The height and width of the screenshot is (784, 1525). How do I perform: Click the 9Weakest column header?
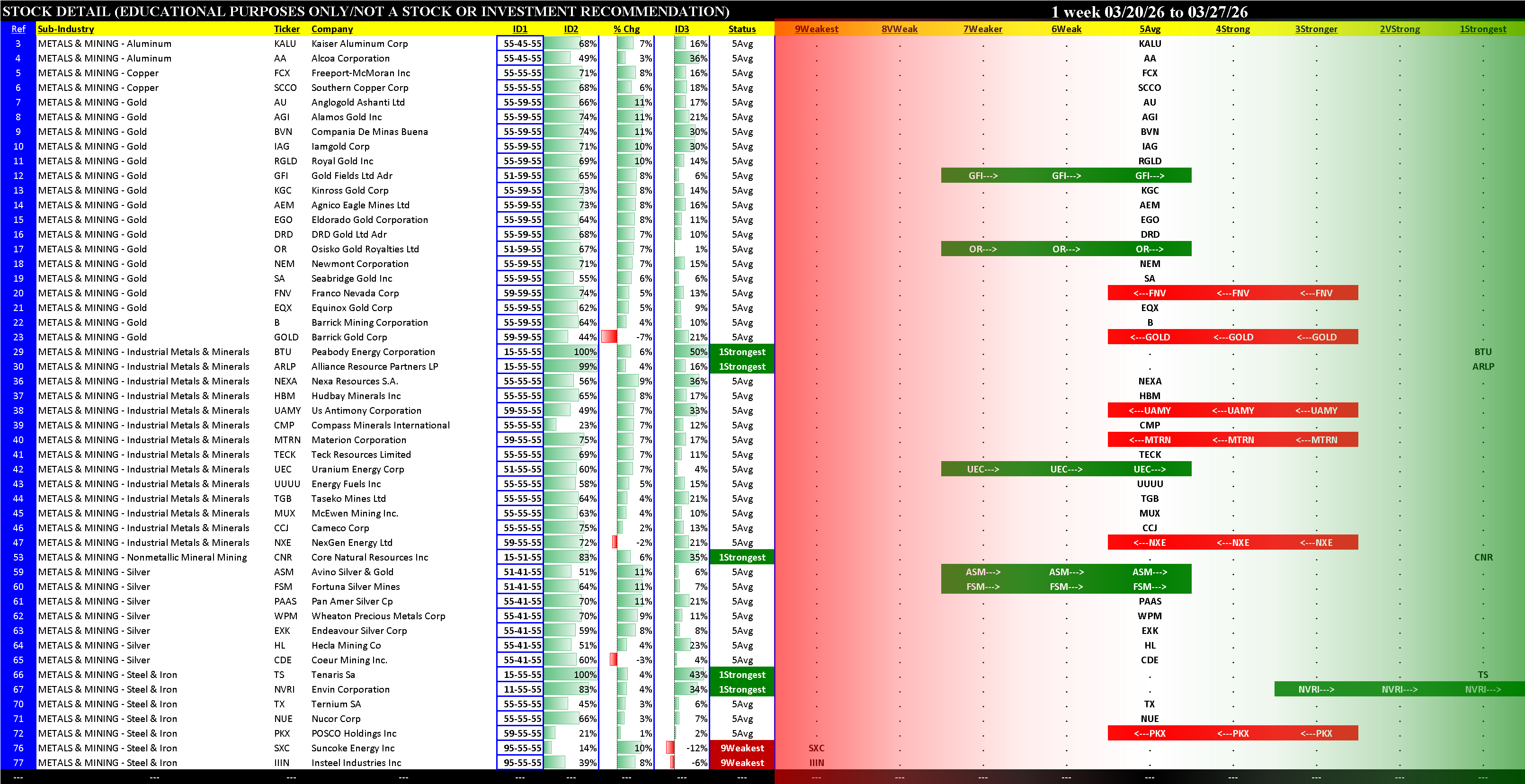pos(816,29)
